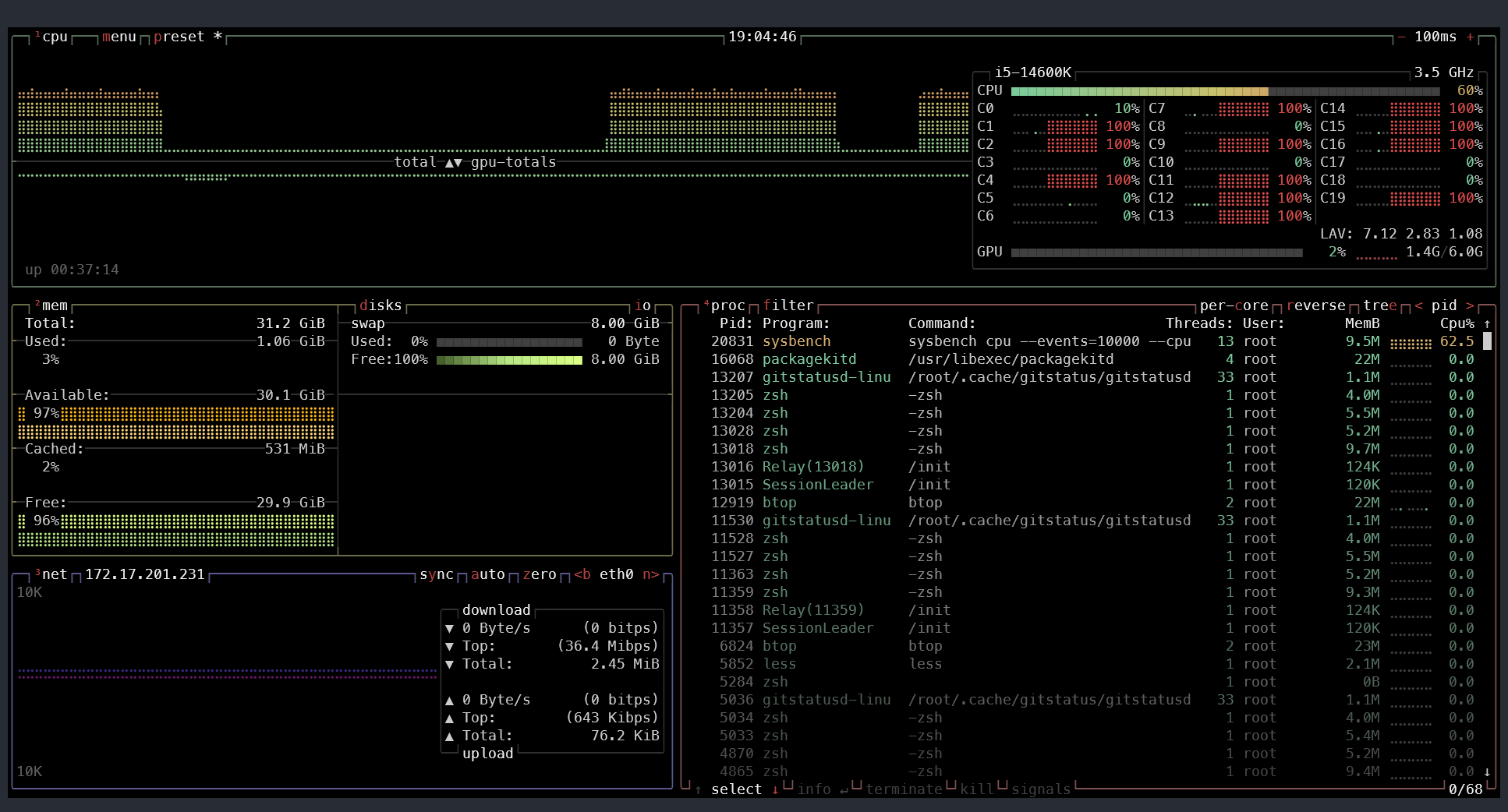Decrease update interval with minus button
Screen dimensions: 1508x812
[1401, 37]
